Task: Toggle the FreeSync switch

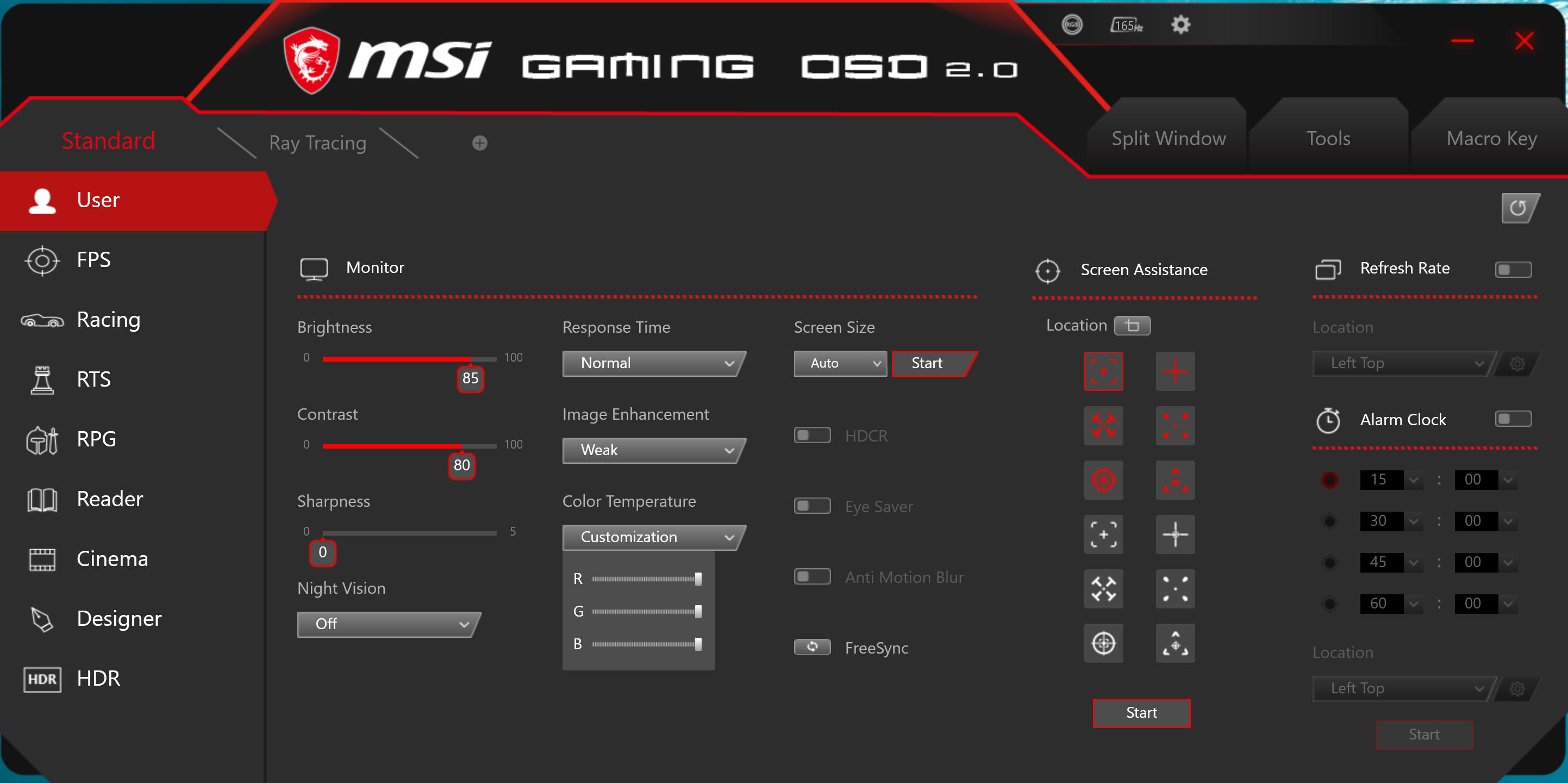Action: [812, 647]
